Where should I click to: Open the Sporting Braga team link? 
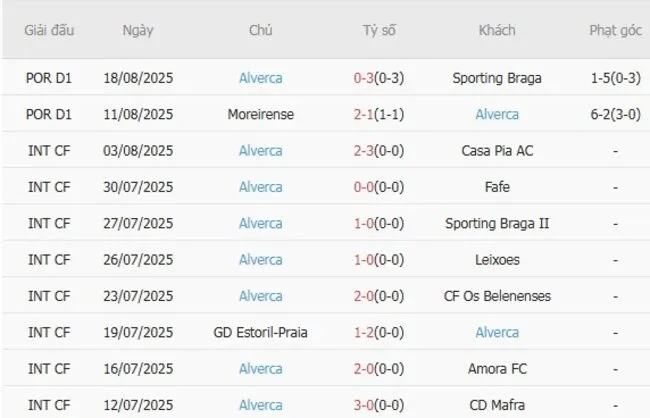pos(496,78)
